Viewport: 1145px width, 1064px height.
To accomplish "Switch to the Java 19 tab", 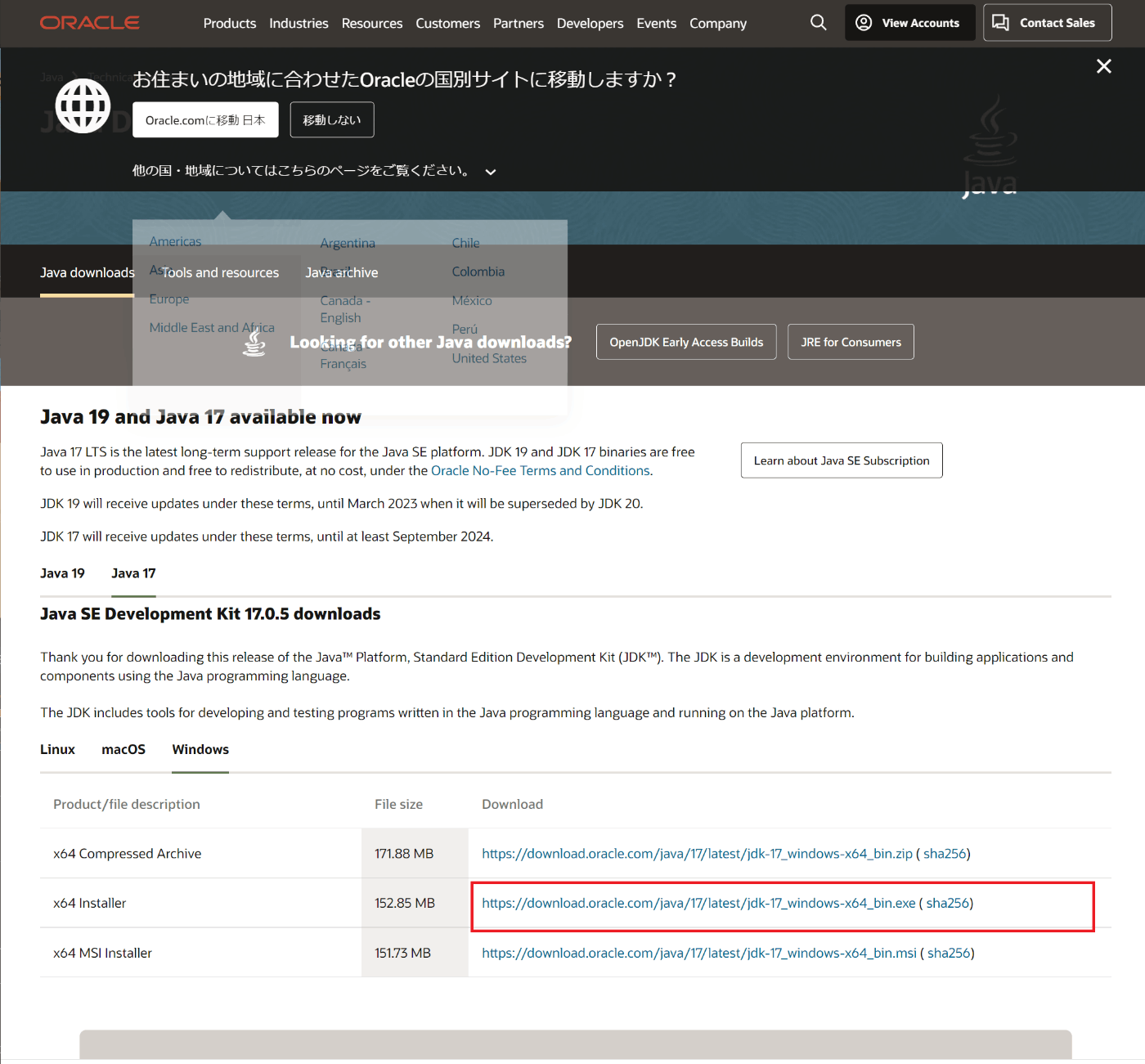I will click(x=62, y=573).
